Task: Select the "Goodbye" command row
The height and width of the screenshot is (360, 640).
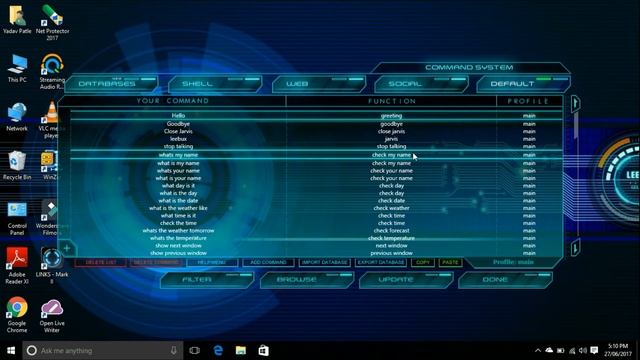Action: tap(316, 124)
